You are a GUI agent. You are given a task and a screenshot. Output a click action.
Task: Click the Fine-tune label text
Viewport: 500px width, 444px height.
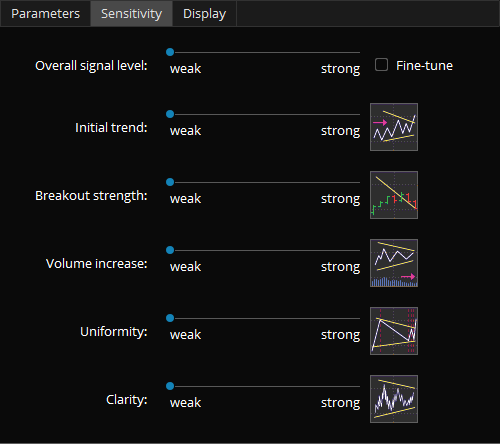coord(424,66)
